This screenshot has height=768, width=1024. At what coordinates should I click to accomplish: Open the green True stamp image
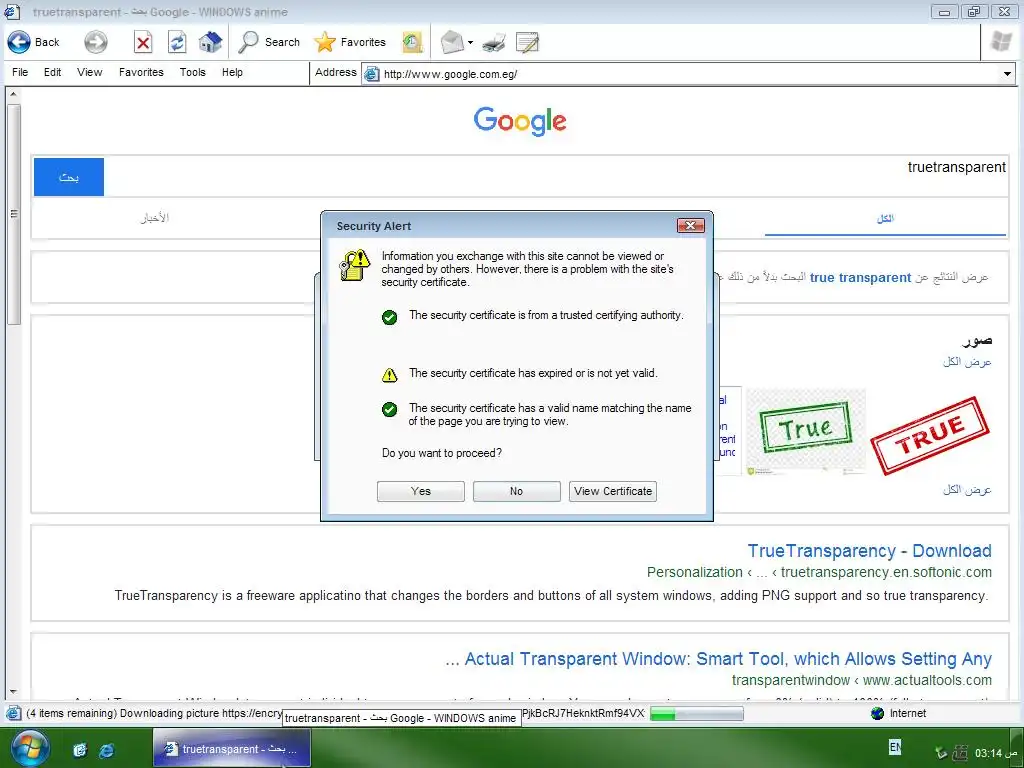(806, 431)
